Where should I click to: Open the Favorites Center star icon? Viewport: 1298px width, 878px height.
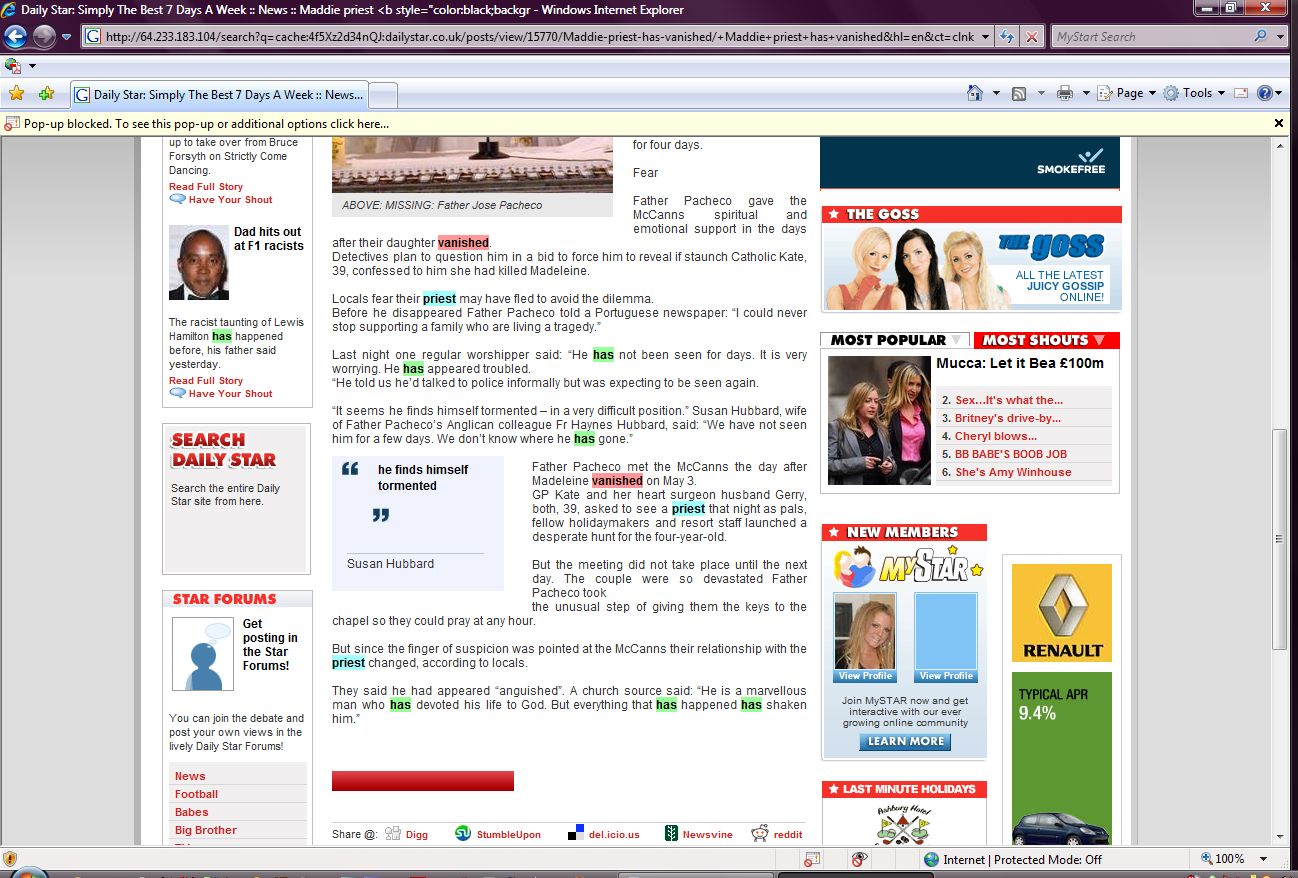click(16, 94)
